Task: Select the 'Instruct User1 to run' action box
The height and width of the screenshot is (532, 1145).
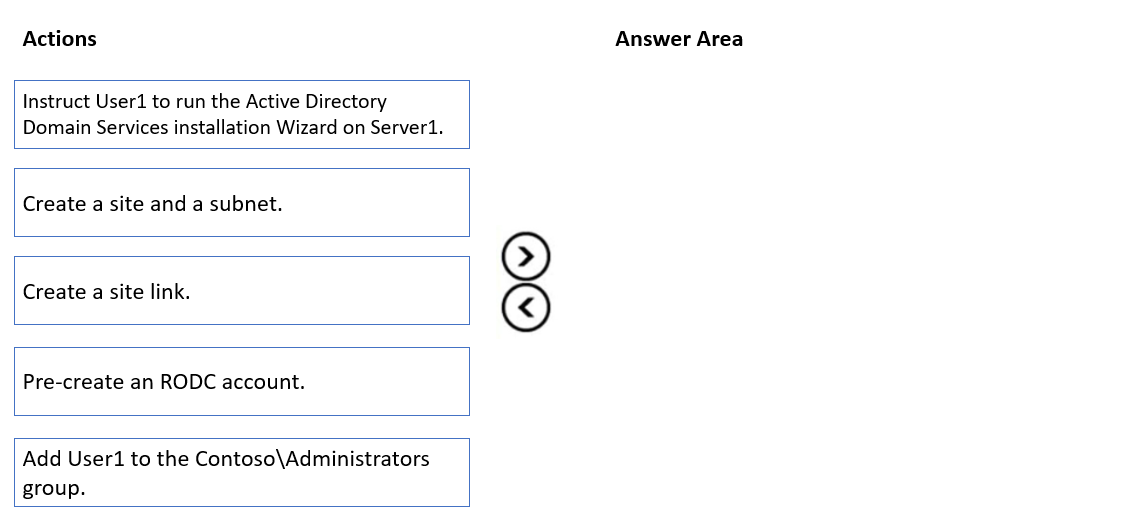Action: tap(241, 114)
